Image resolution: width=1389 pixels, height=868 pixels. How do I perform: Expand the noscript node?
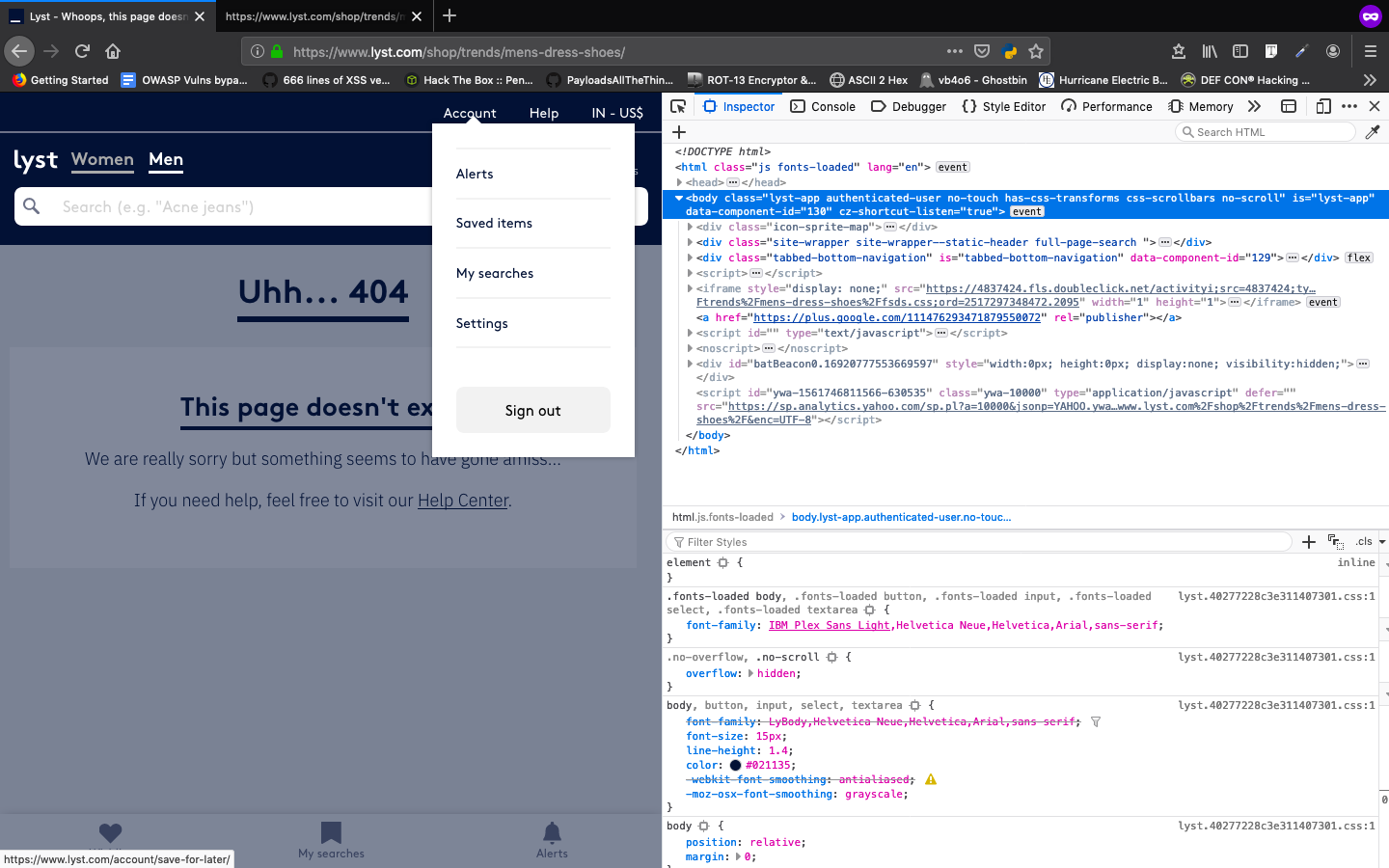690,348
